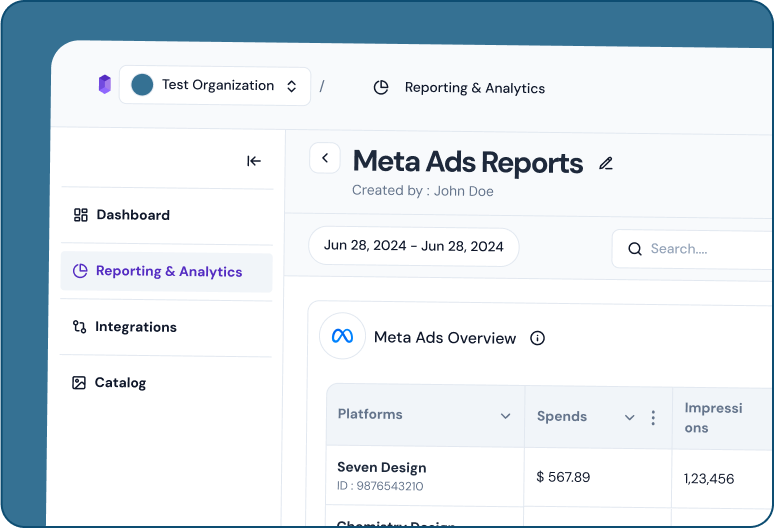
Task: Click the Created by : John Doe text
Action: [423, 190]
